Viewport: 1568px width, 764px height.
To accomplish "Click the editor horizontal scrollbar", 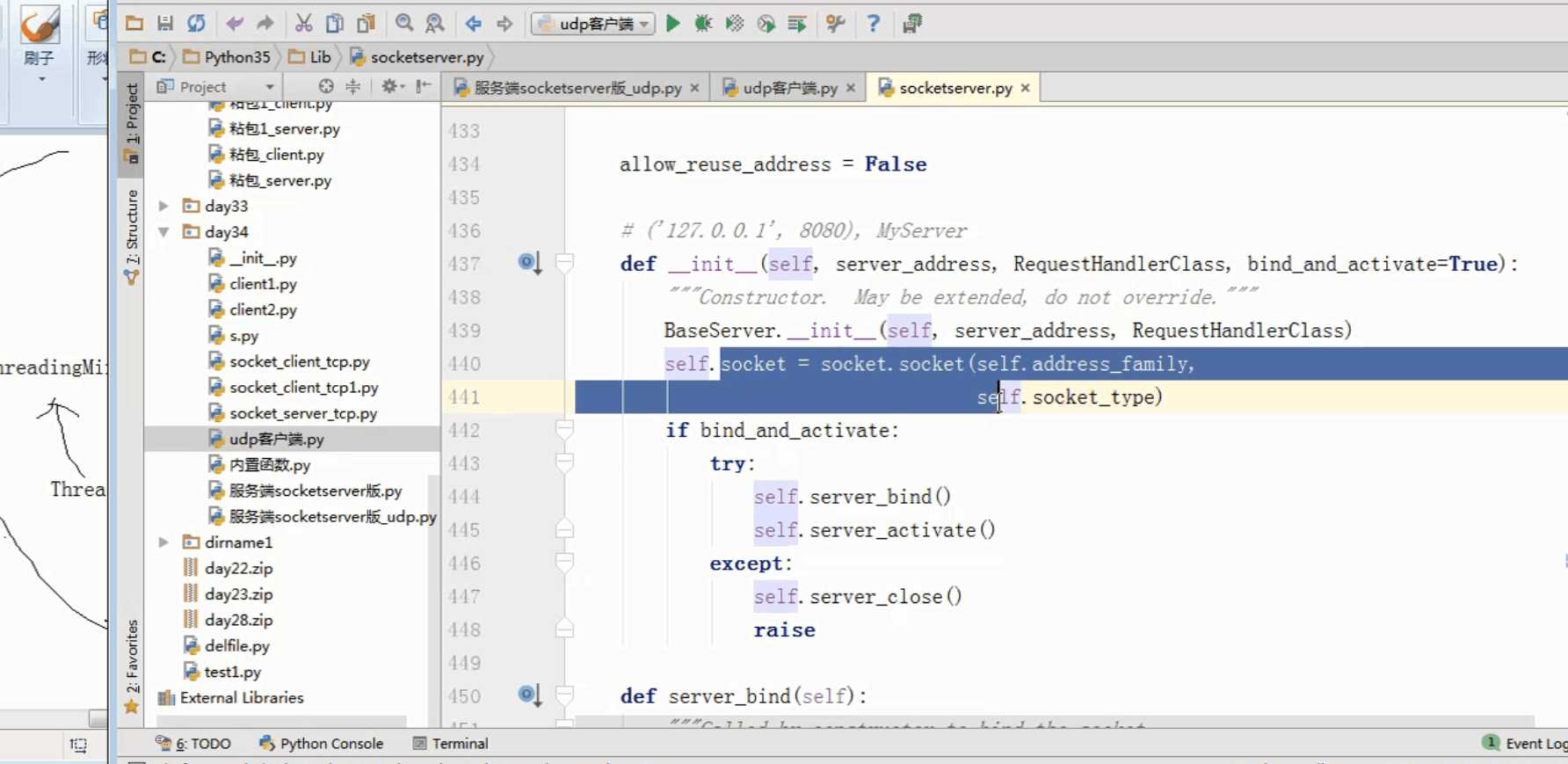I will pos(1055,722).
